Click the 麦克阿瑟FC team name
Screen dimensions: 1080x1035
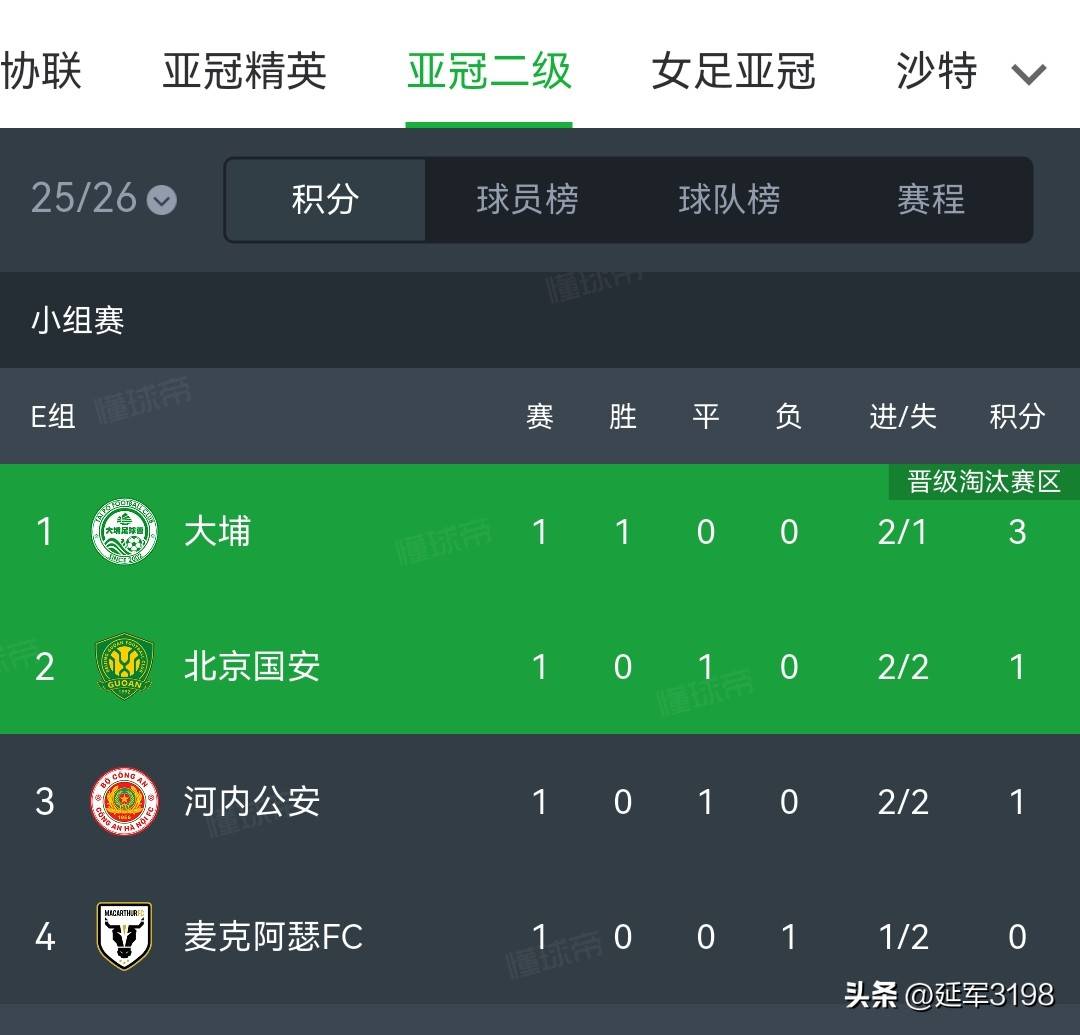coord(271,937)
